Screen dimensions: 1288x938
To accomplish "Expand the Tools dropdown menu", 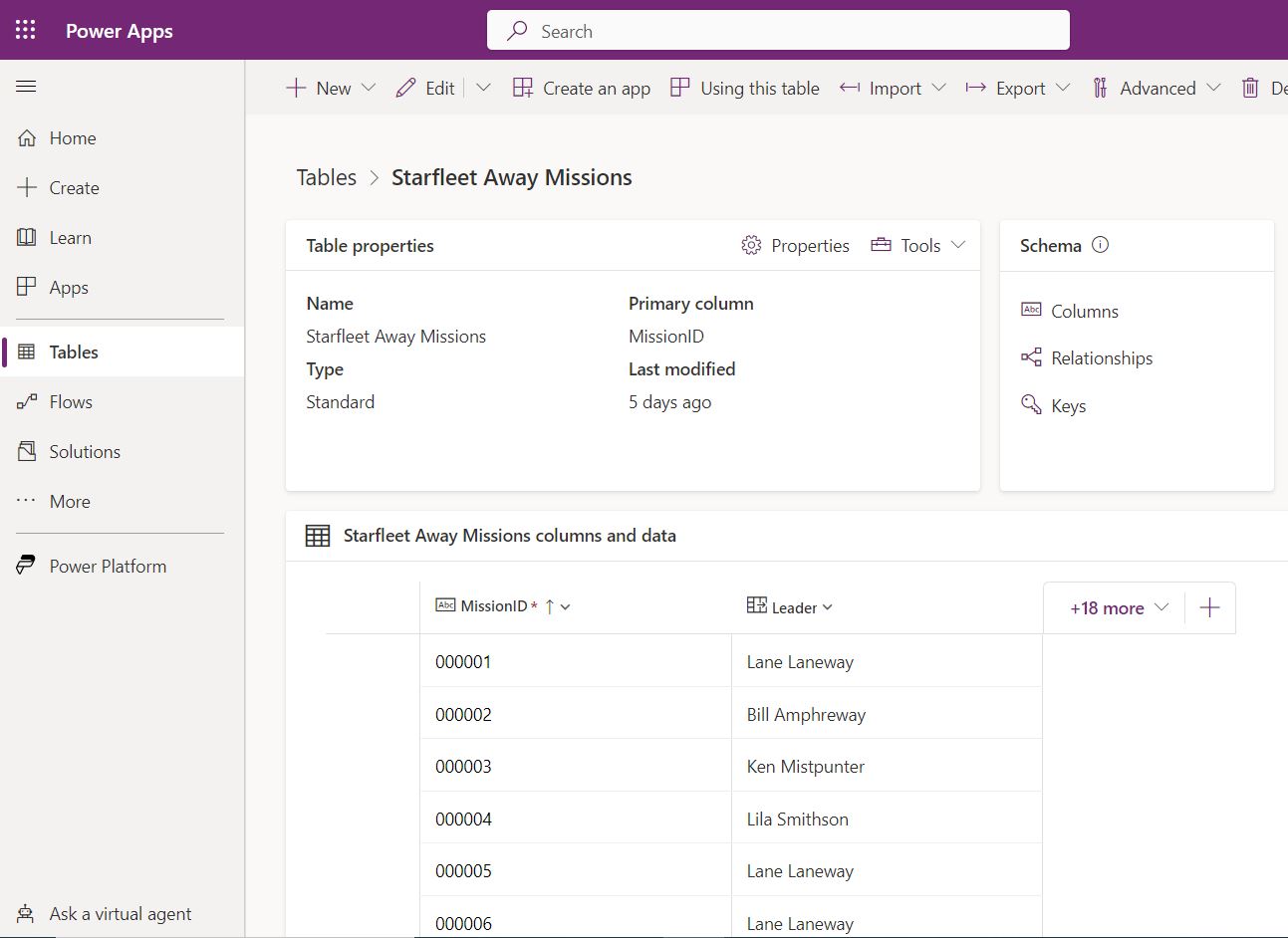I will tap(918, 245).
